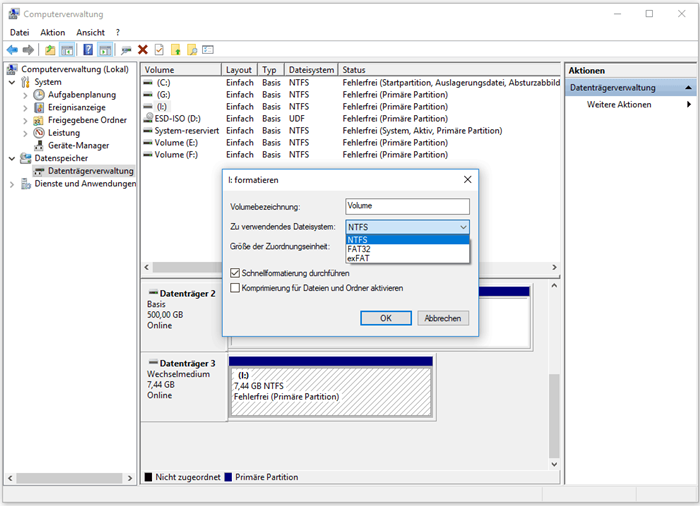Select Computerverwaltung (Lokal) root node

click(x=75, y=69)
